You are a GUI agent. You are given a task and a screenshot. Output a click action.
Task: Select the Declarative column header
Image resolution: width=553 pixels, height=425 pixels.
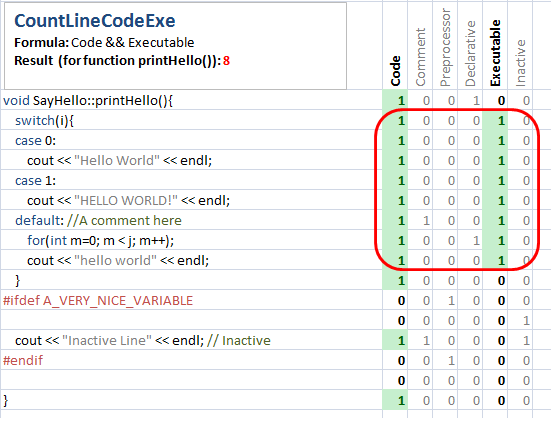(x=470, y=53)
